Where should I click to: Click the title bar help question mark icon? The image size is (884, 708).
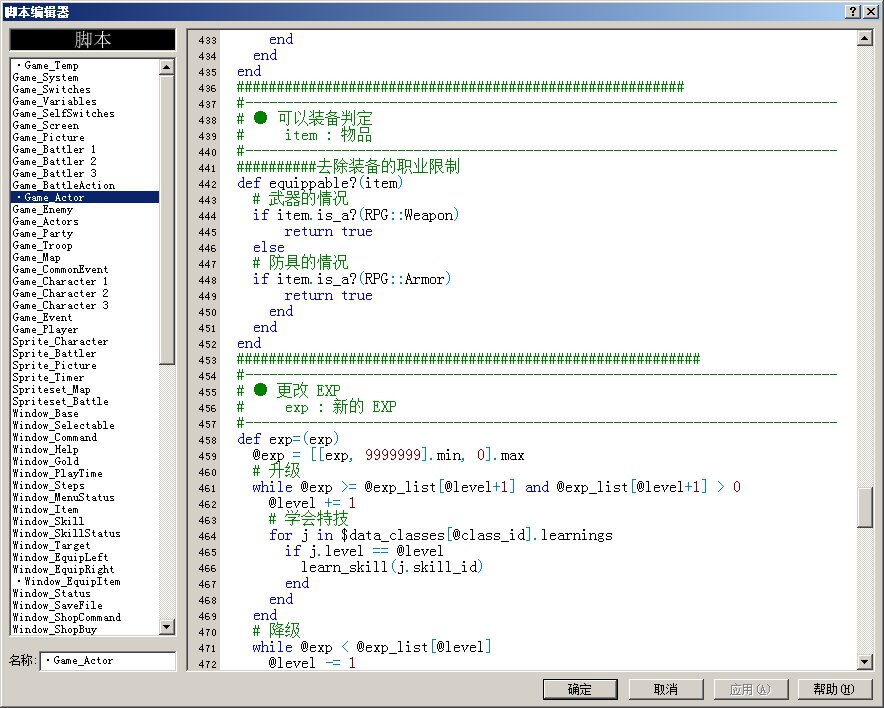point(854,11)
